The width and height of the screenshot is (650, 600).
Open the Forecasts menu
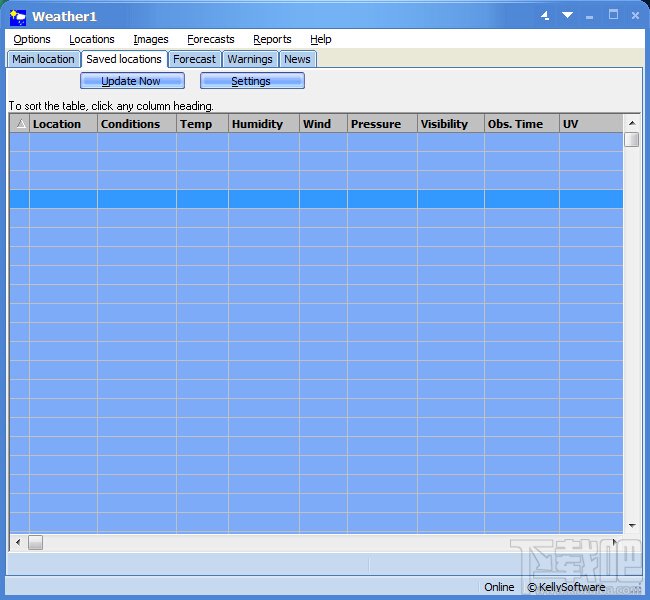pos(211,39)
